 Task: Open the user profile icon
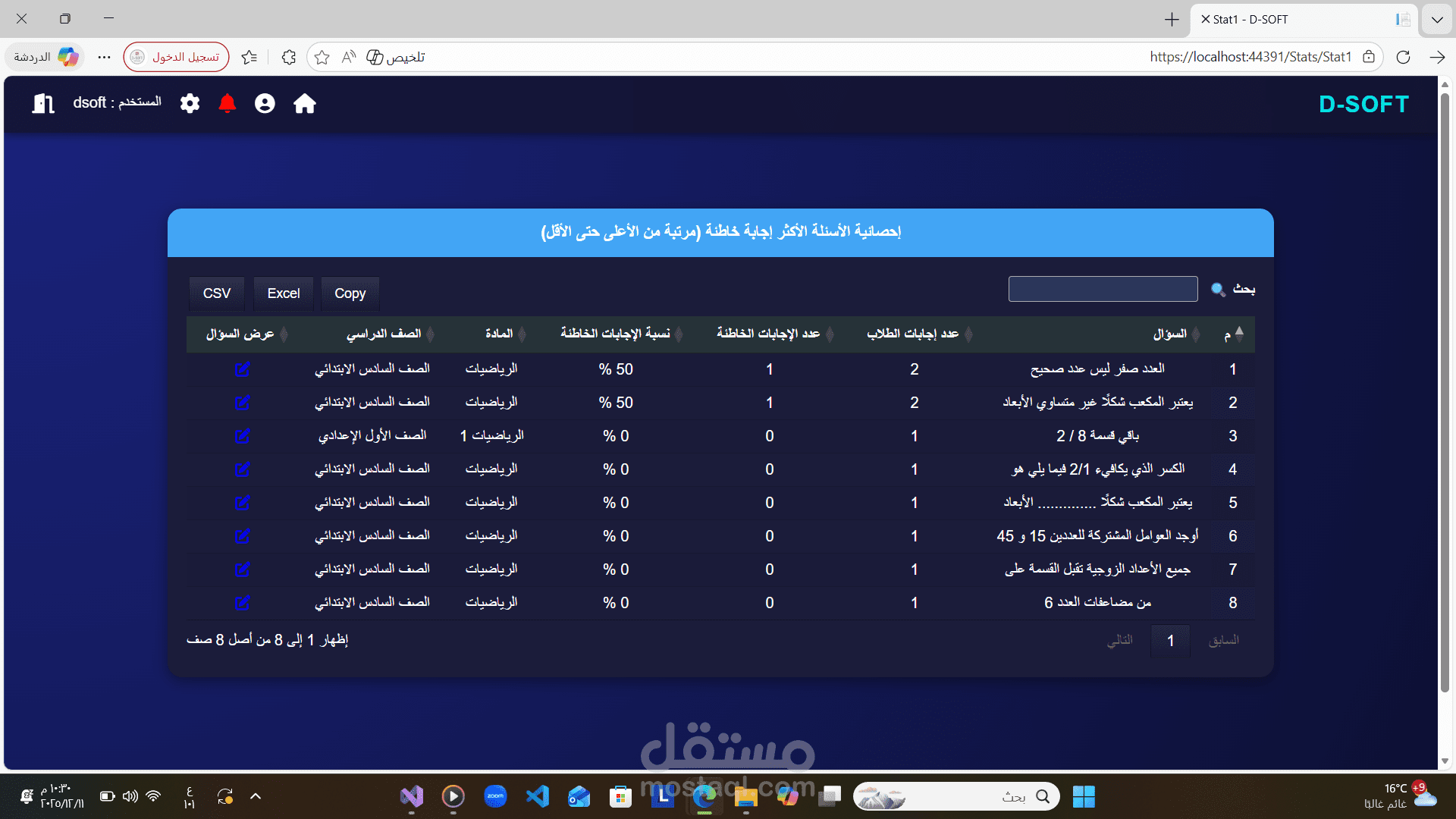[265, 104]
